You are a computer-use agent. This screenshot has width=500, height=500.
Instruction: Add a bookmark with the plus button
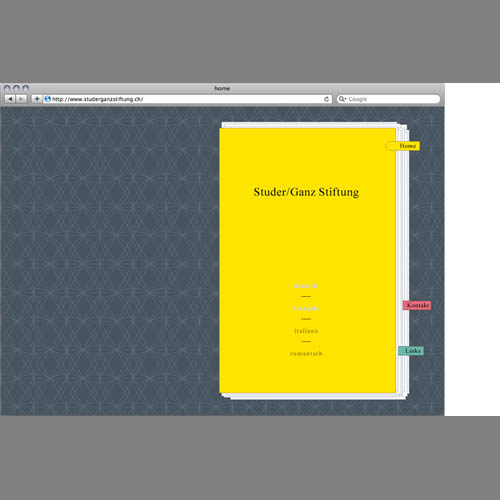37,99
